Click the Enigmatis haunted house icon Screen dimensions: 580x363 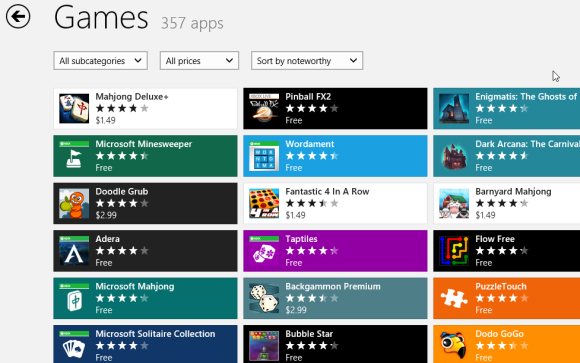pos(454,108)
